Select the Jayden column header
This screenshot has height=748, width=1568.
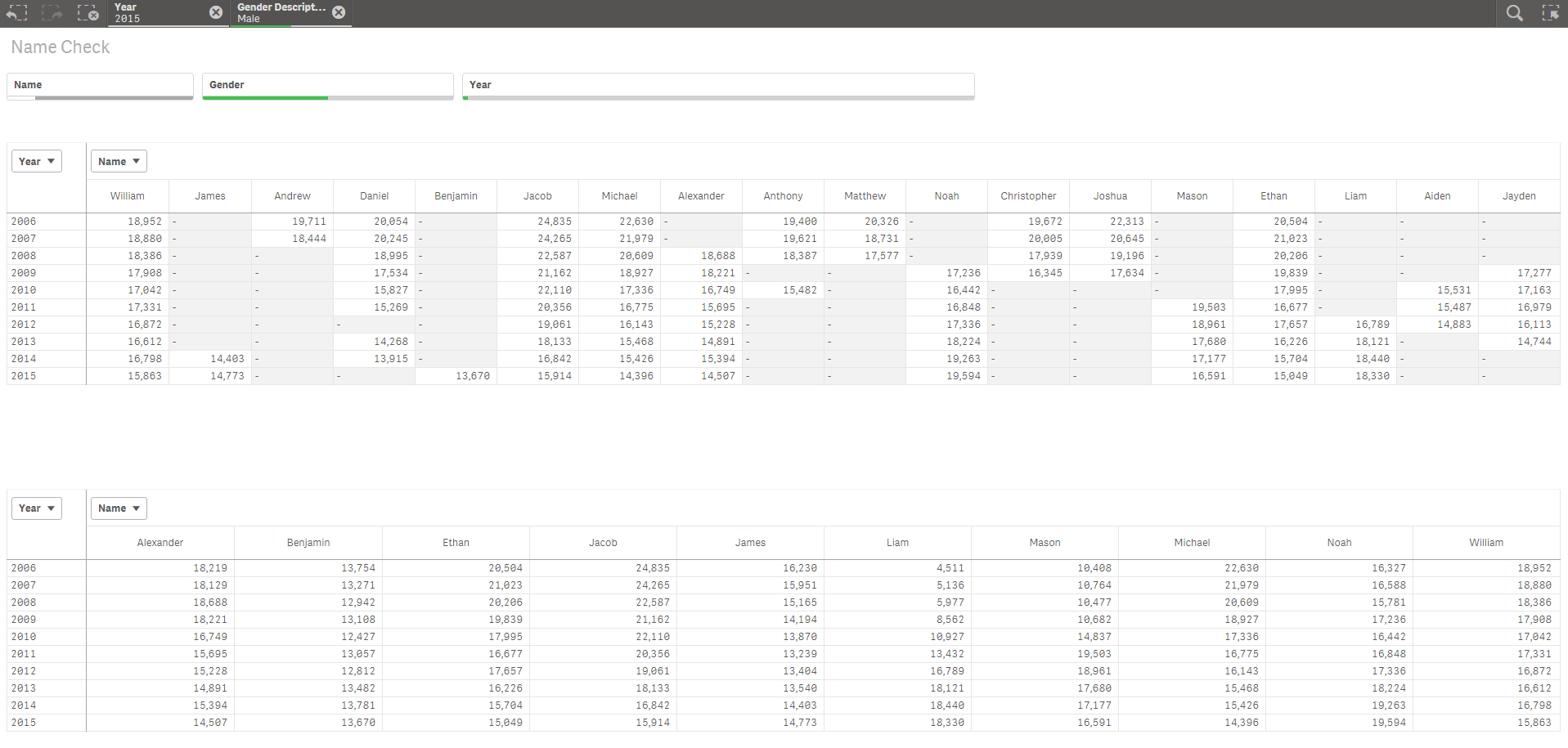pyautogui.click(x=1519, y=196)
